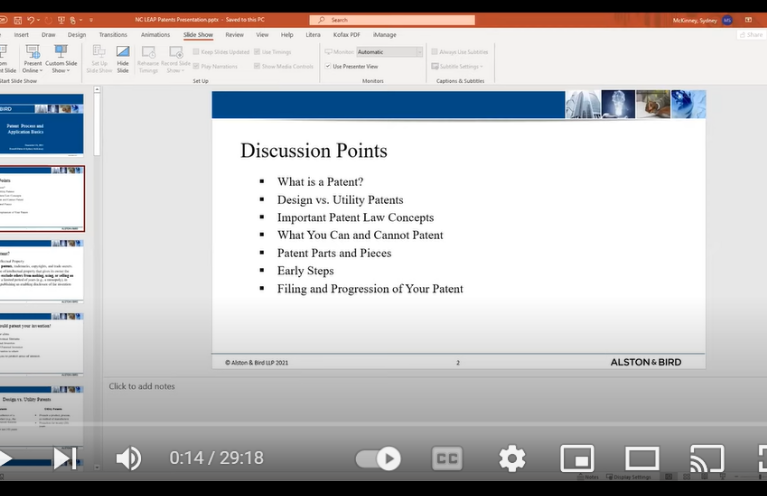Click the MS account avatar
The height and width of the screenshot is (496, 767).
[727, 20]
